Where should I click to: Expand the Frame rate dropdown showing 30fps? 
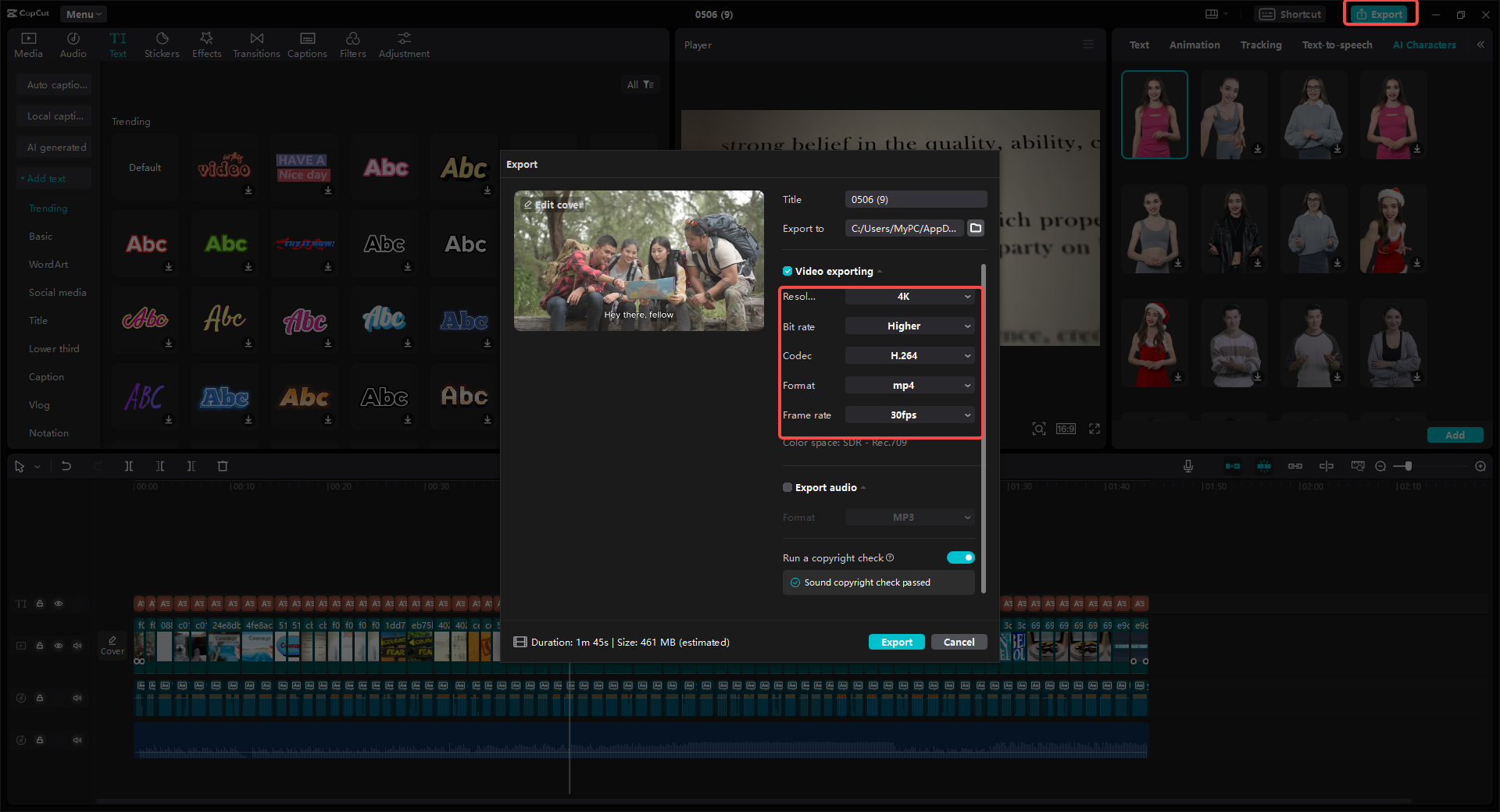[909, 415]
